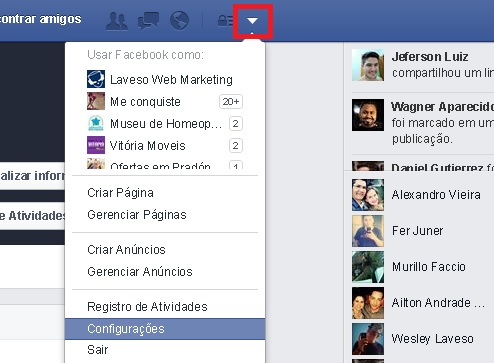Switch to Museu de Homeop... page
Image resolution: width=494 pixels, height=363 pixels.
click(x=165, y=123)
